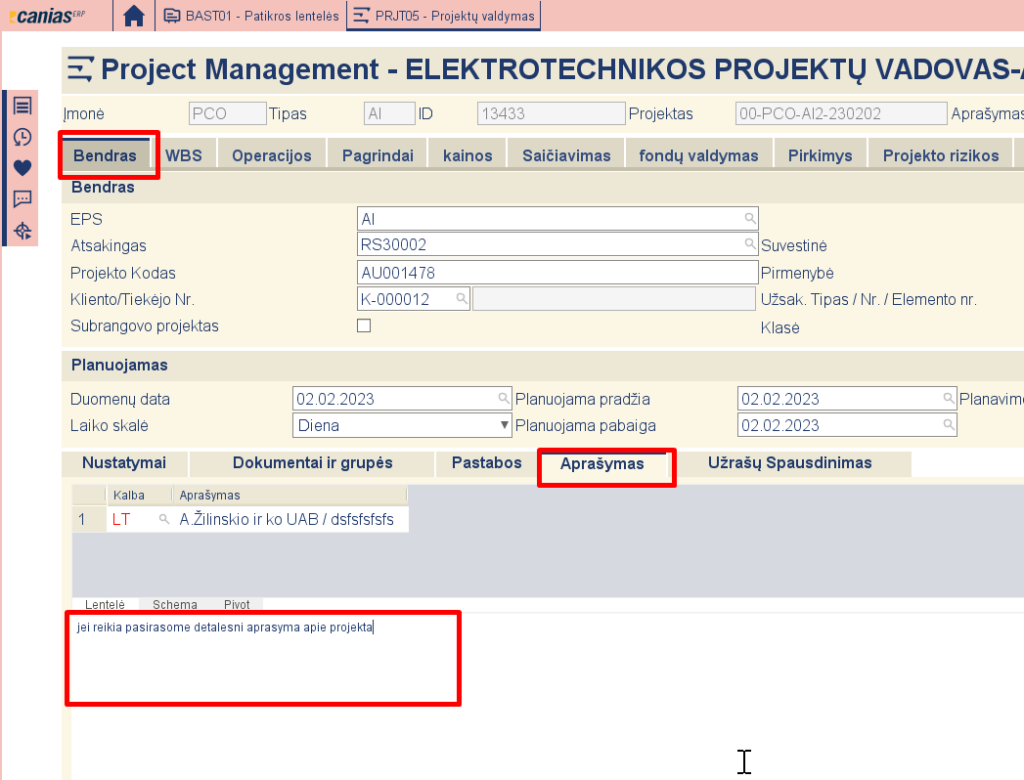1024x780 pixels.
Task: Toggle the Subrangovo projektas checkbox
Action: pos(364,325)
